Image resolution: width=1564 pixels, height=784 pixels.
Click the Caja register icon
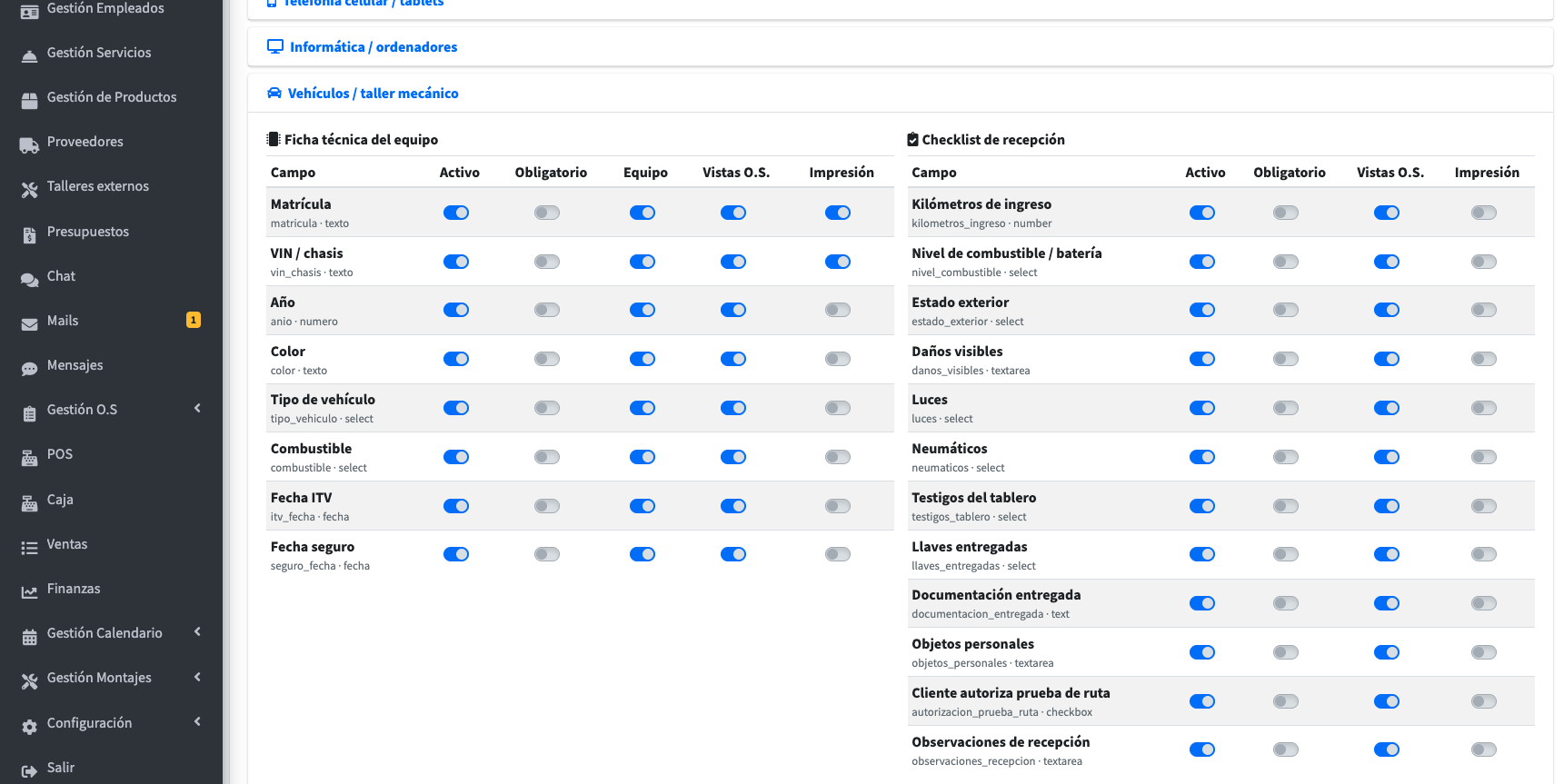click(x=29, y=503)
